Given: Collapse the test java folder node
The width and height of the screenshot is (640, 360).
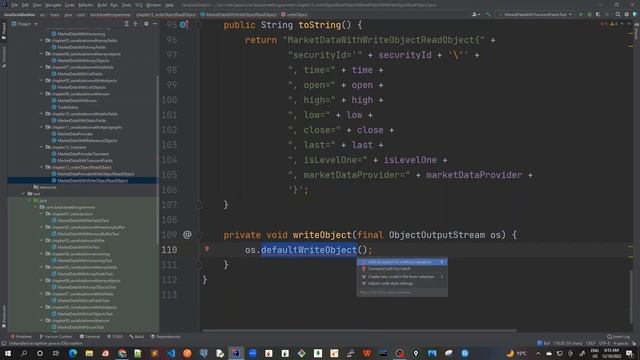Looking at the screenshot, I should pos(29,200).
